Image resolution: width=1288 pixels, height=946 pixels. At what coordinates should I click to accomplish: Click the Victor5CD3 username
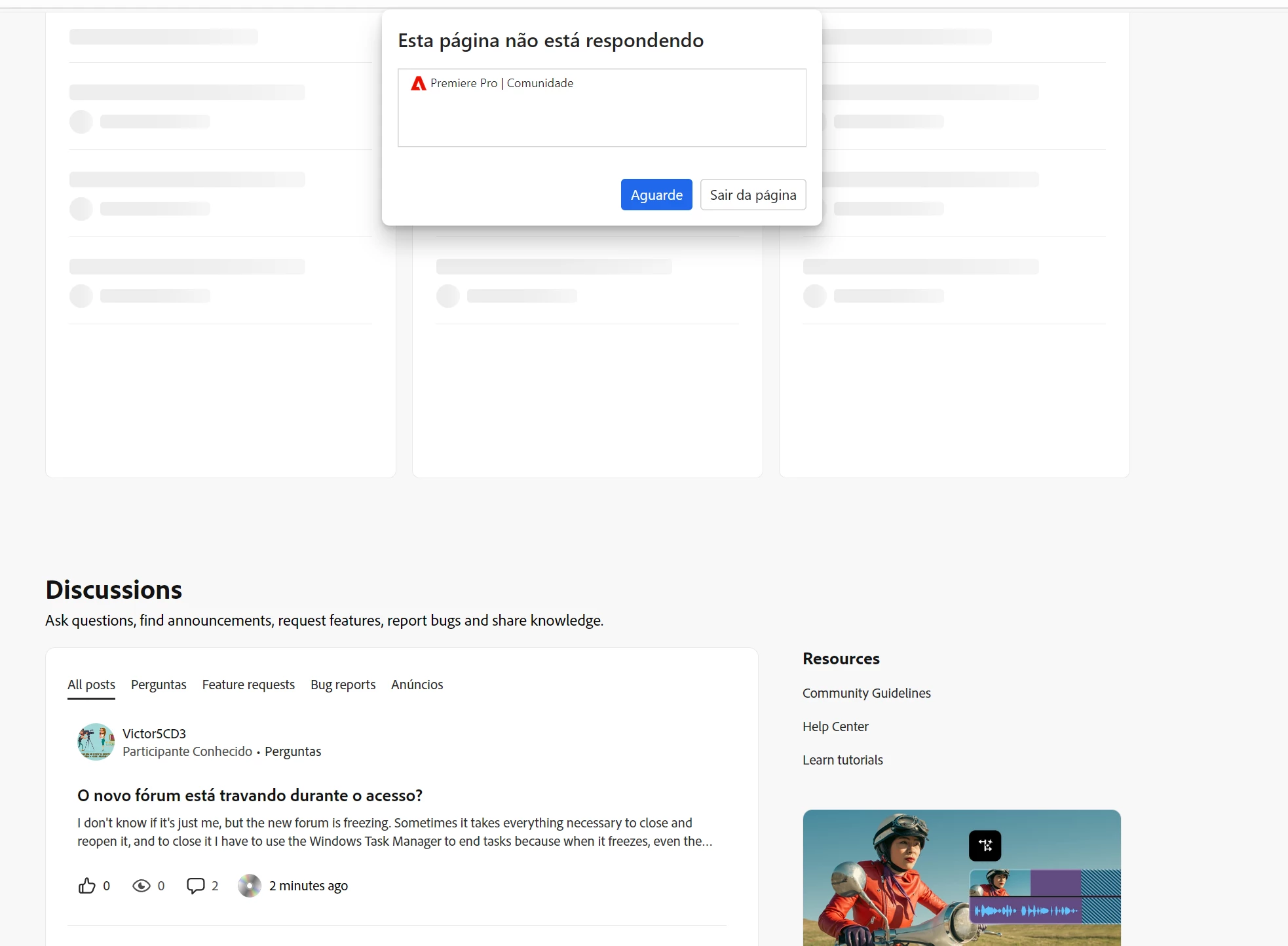coord(154,734)
